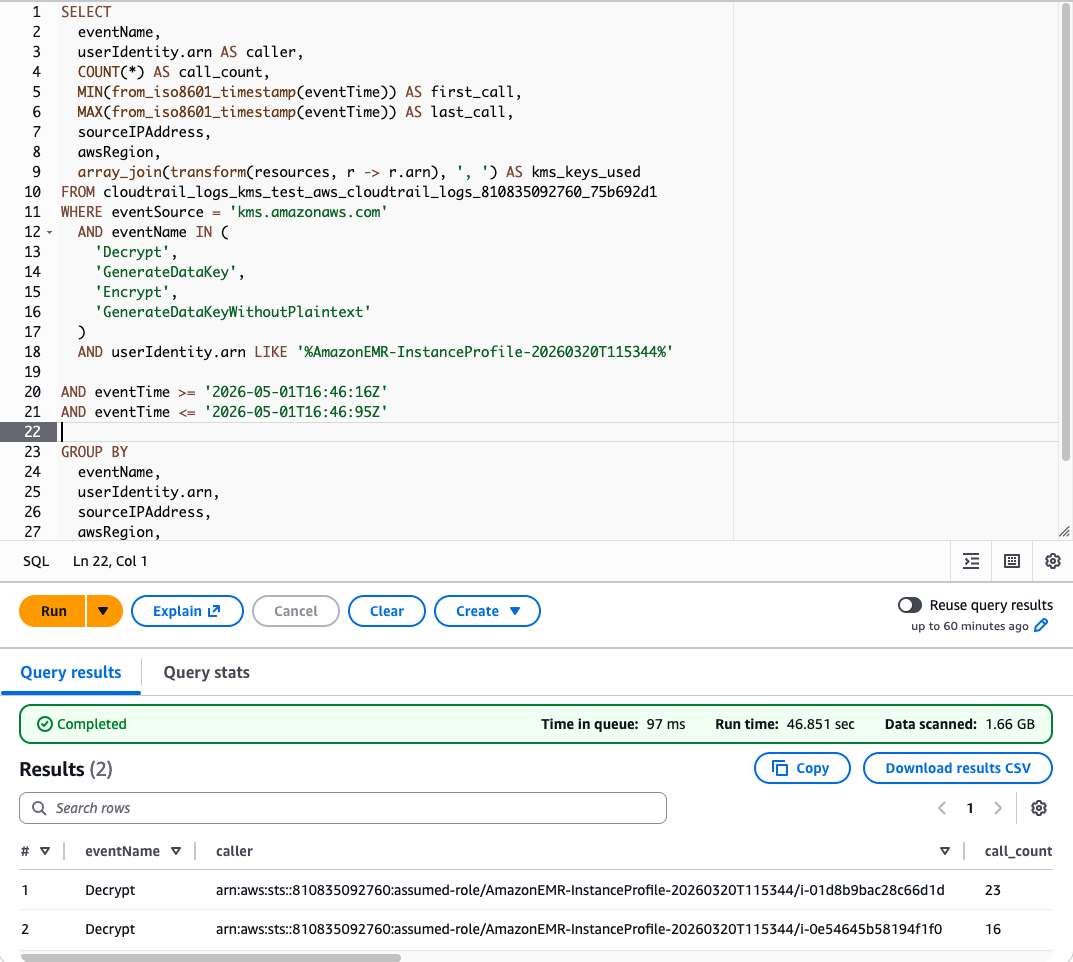Sort by the # column arrow
The width and height of the screenshot is (1073, 962).
[45, 851]
